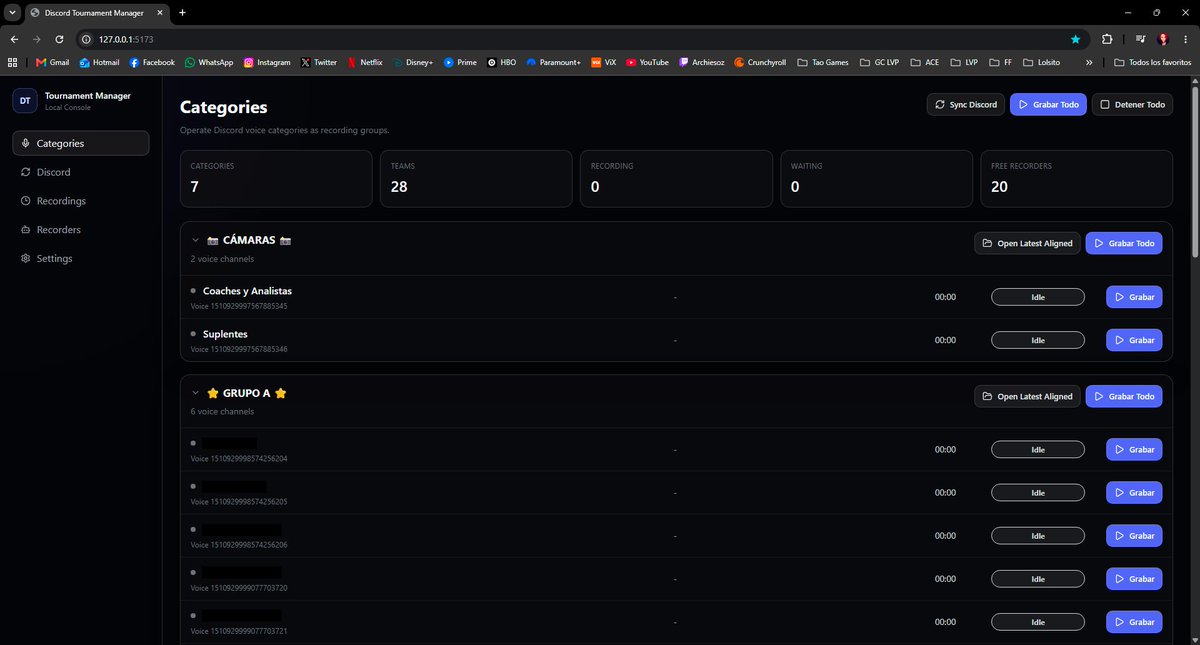
Task: Open Todos los favoritos folder
Action: (x=1153, y=62)
